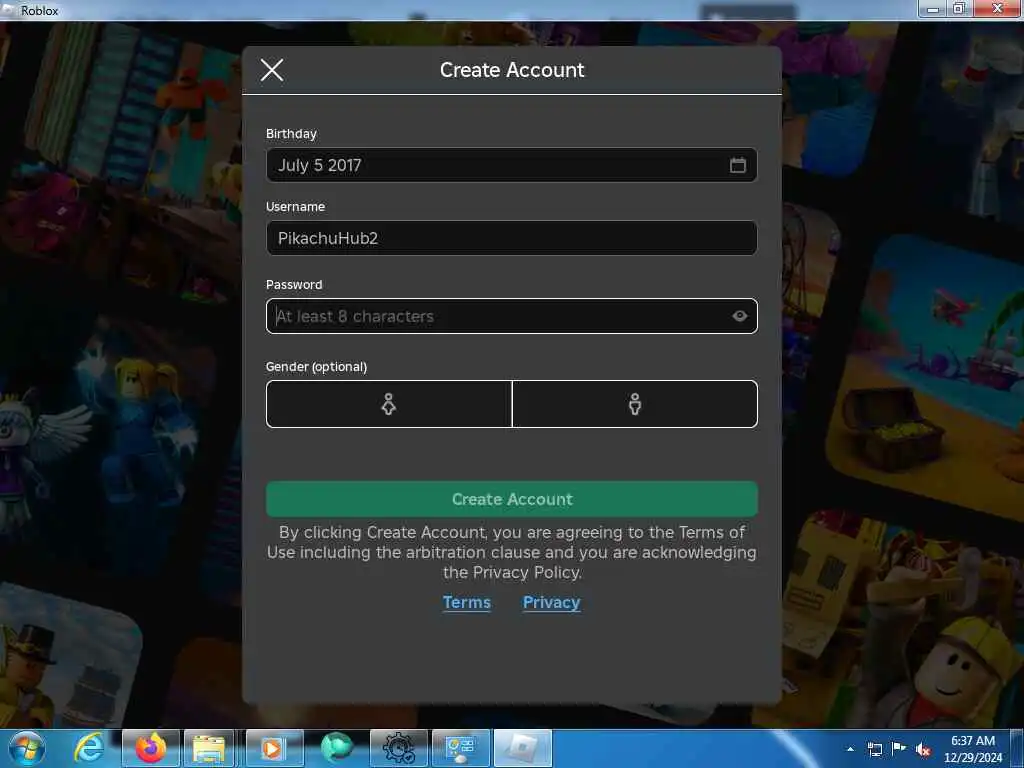Select the Roblox taskbar button
The height and width of the screenshot is (768, 1024).
(522, 748)
